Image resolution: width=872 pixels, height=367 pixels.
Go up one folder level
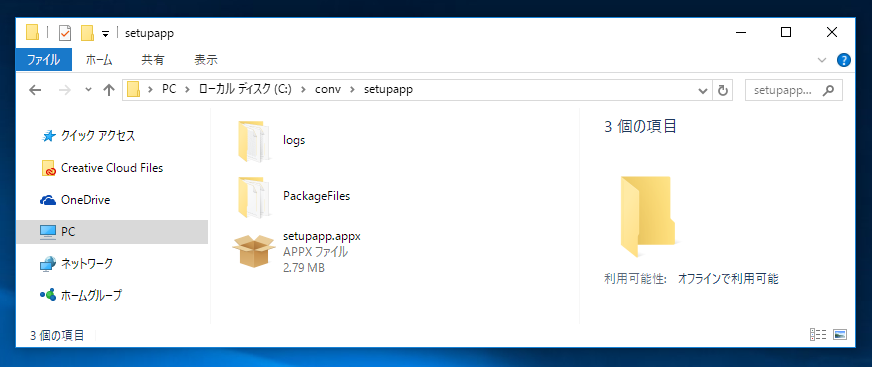pyautogui.click(x=109, y=90)
